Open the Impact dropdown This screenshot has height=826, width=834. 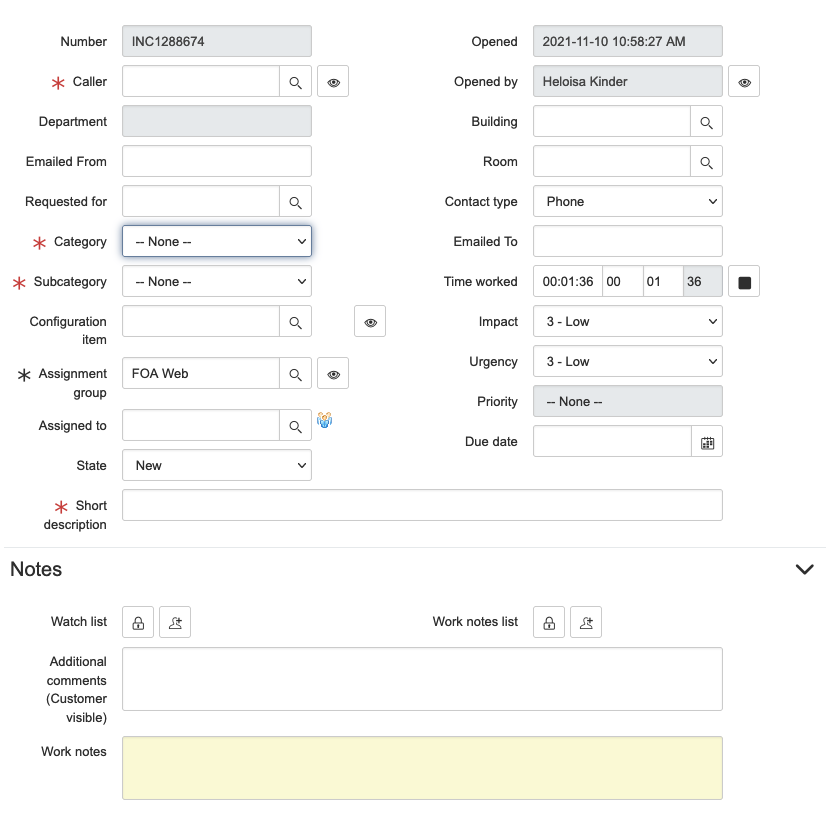coord(627,322)
